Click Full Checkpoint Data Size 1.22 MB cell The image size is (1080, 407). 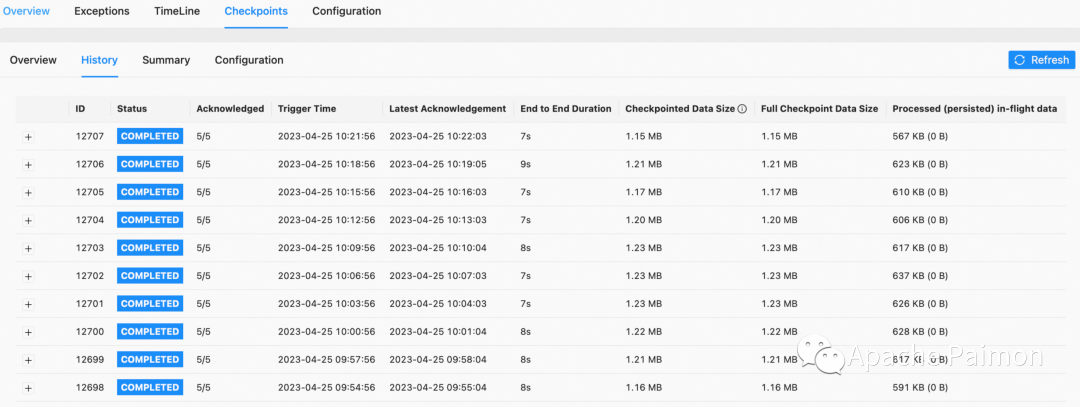click(779, 332)
